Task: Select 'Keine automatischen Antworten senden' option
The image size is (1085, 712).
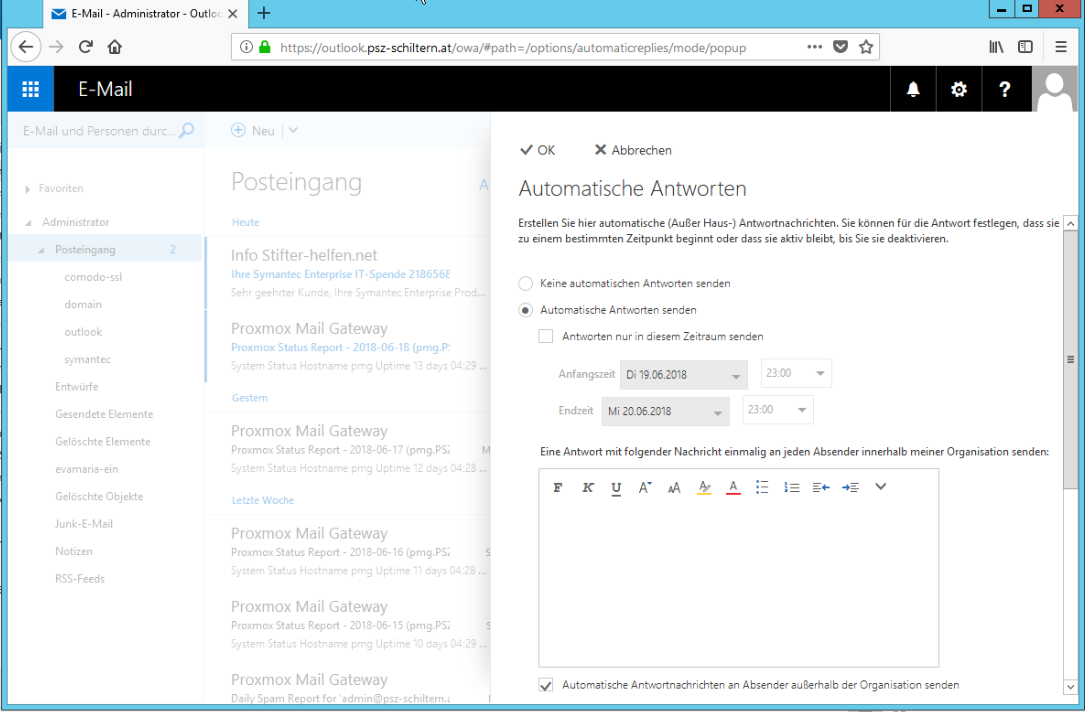Action: [526, 284]
